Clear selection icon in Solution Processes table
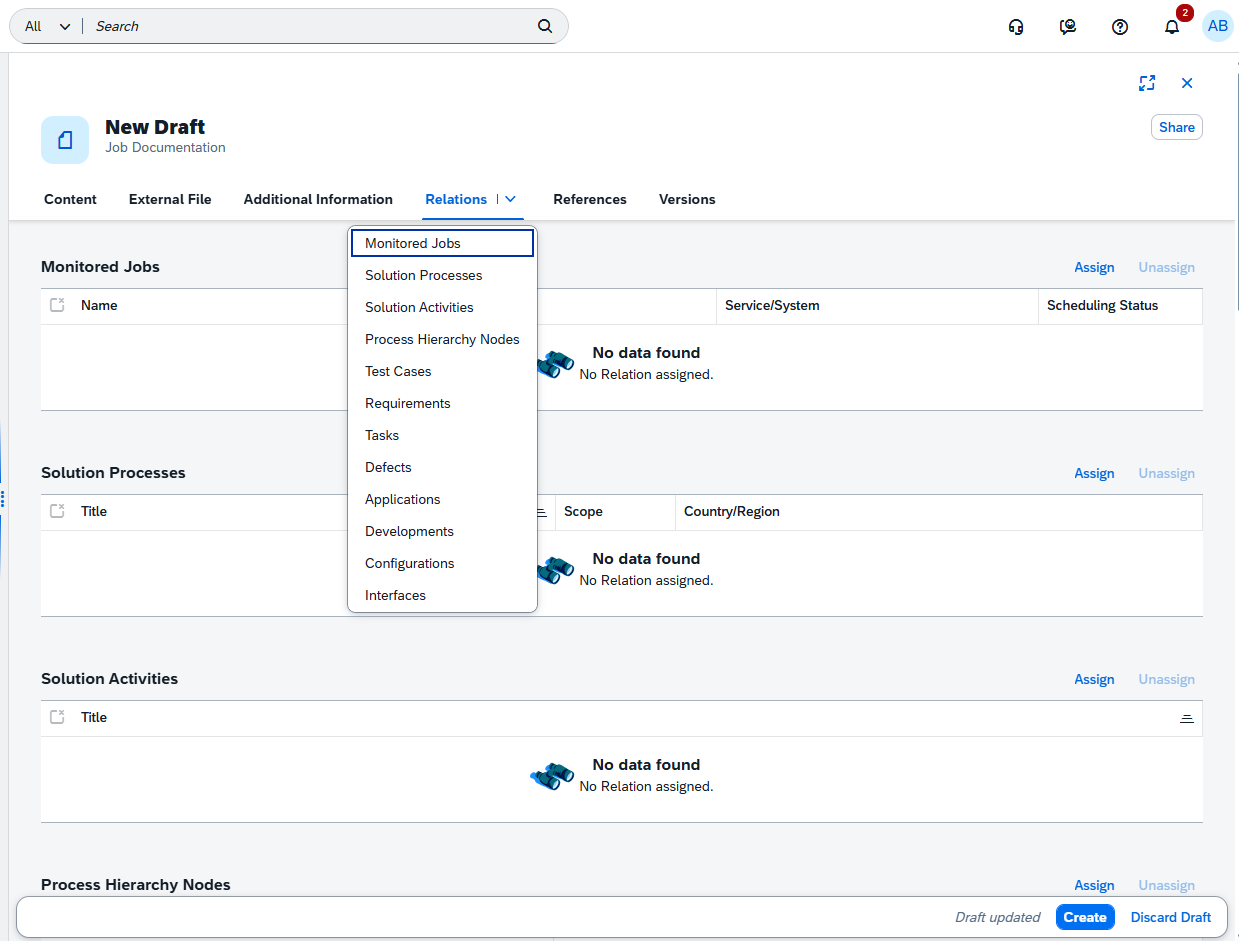Screen dimensions: 1239x941 click(x=57, y=511)
